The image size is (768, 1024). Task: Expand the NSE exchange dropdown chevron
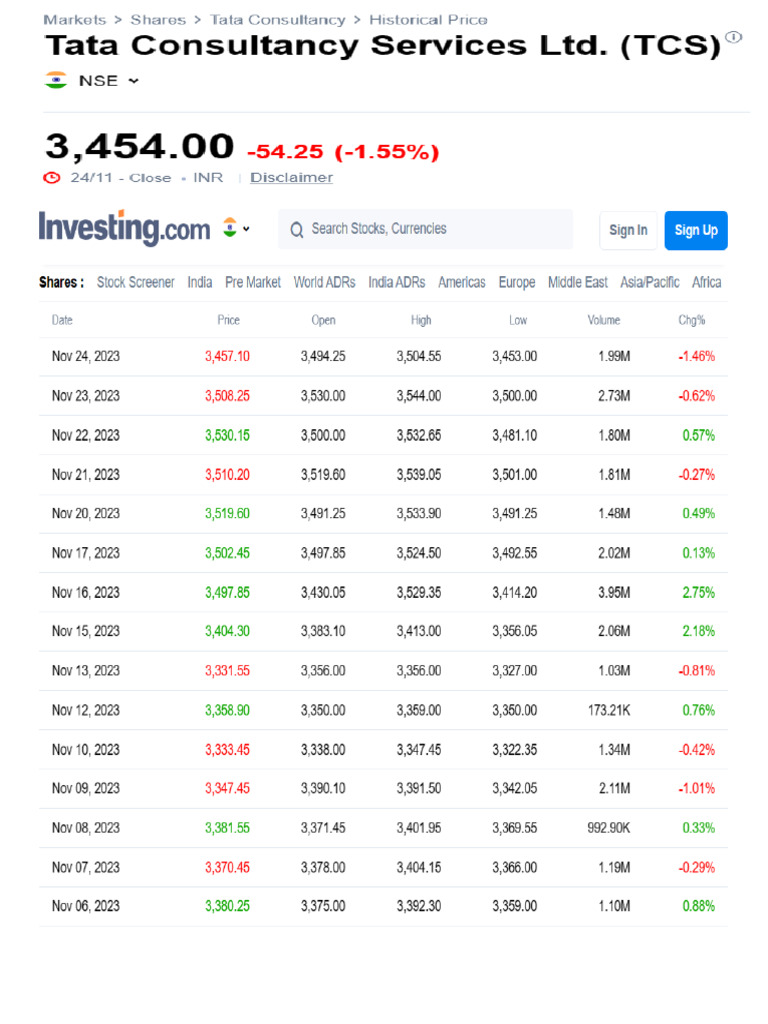pos(134,81)
